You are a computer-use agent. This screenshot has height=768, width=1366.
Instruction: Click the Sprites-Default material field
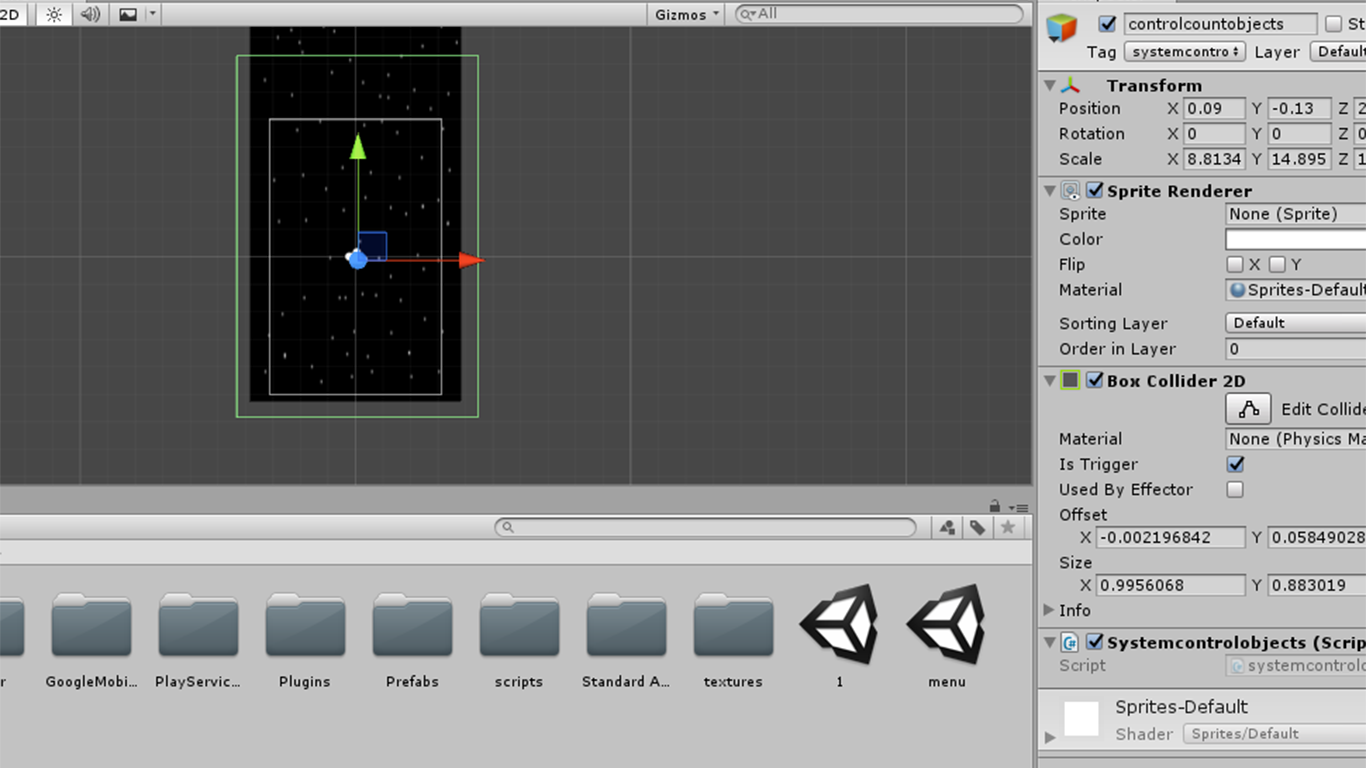pyautogui.click(x=1296, y=290)
